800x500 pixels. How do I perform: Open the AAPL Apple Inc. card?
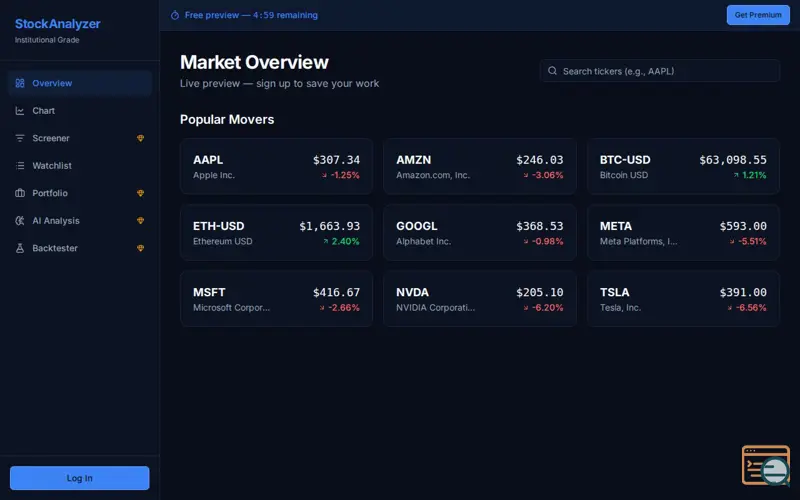coord(277,166)
